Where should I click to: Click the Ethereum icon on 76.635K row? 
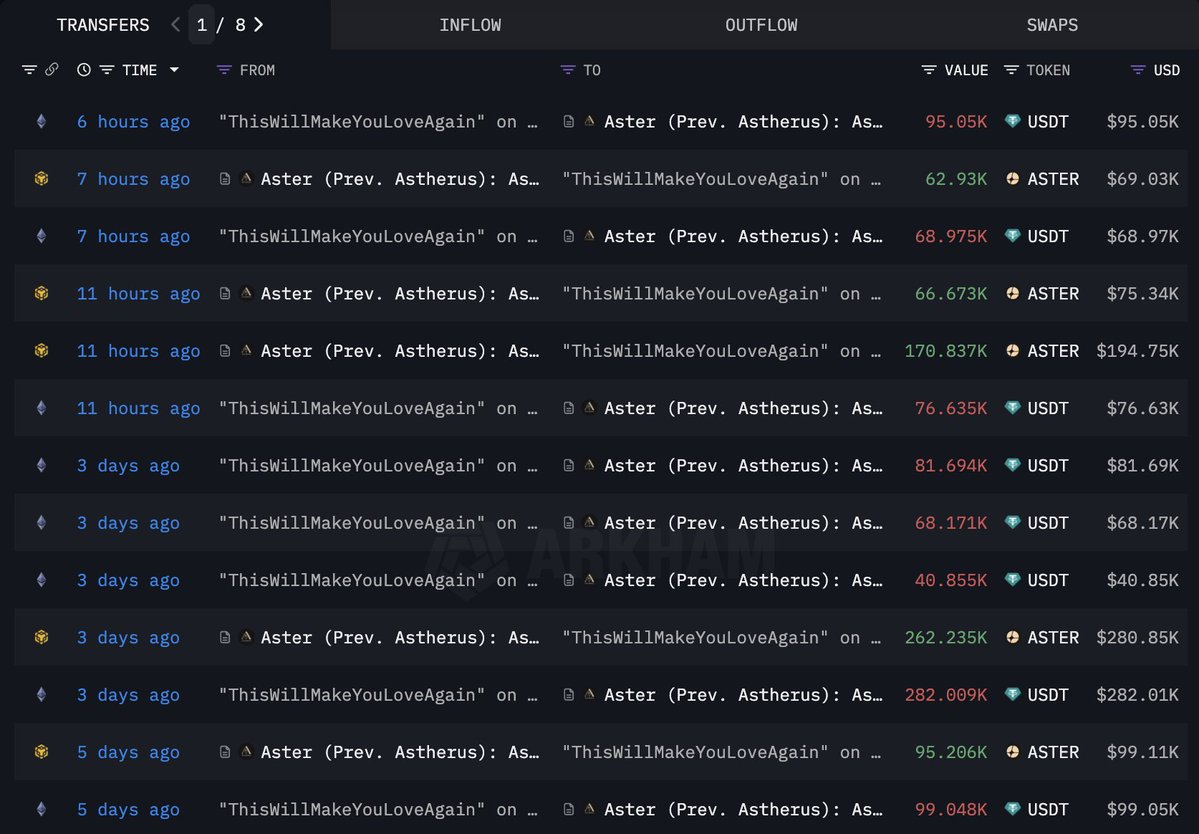coord(41,407)
